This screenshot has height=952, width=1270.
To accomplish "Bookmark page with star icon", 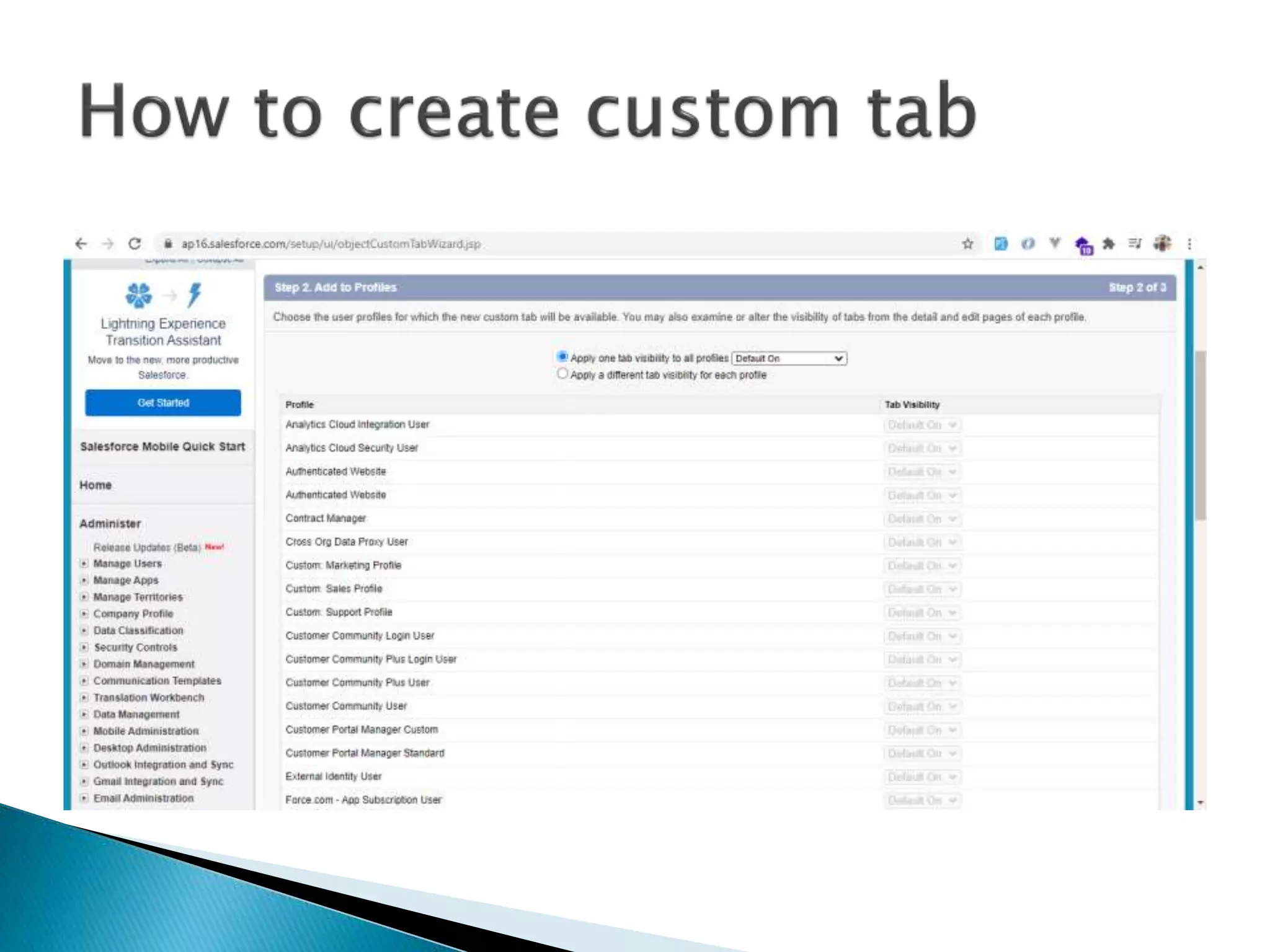I will click(x=967, y=244).
